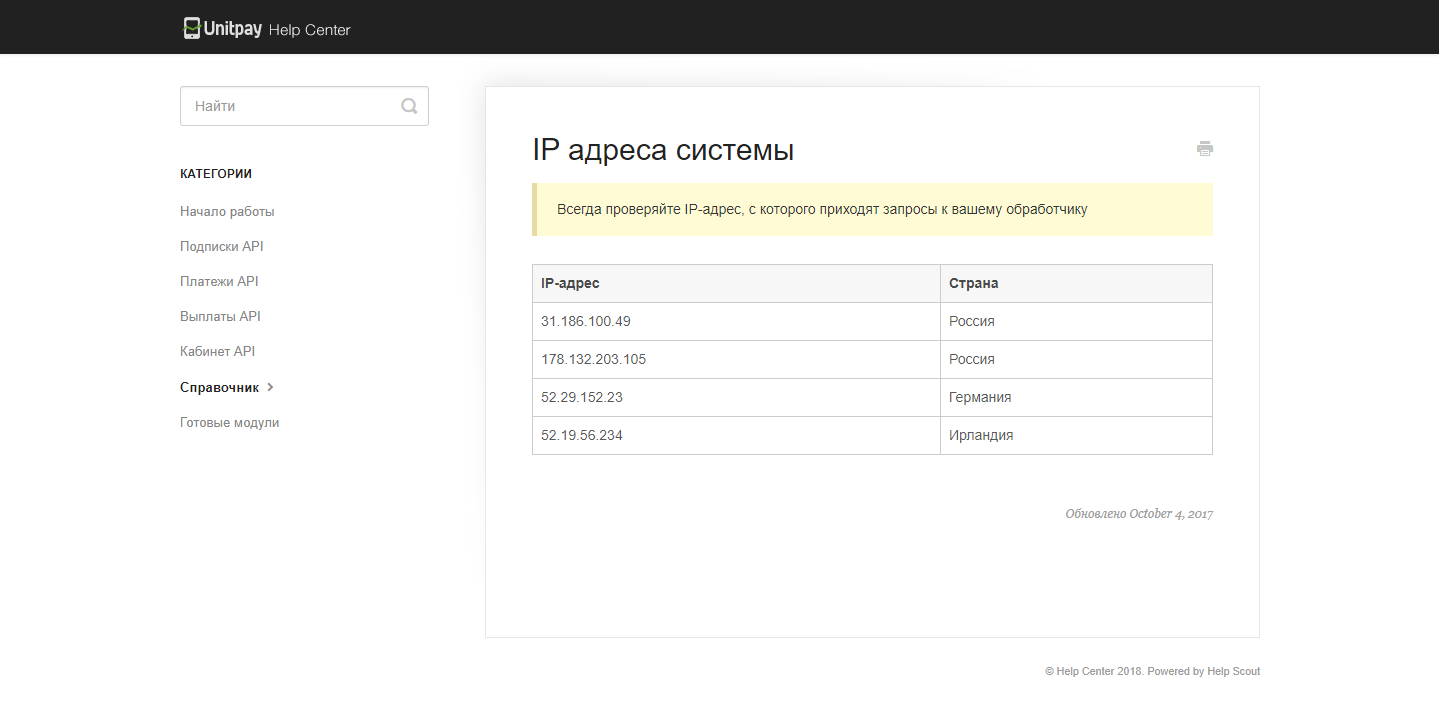
Task: Open the Кабинет API category
Action: click(217, 351)
